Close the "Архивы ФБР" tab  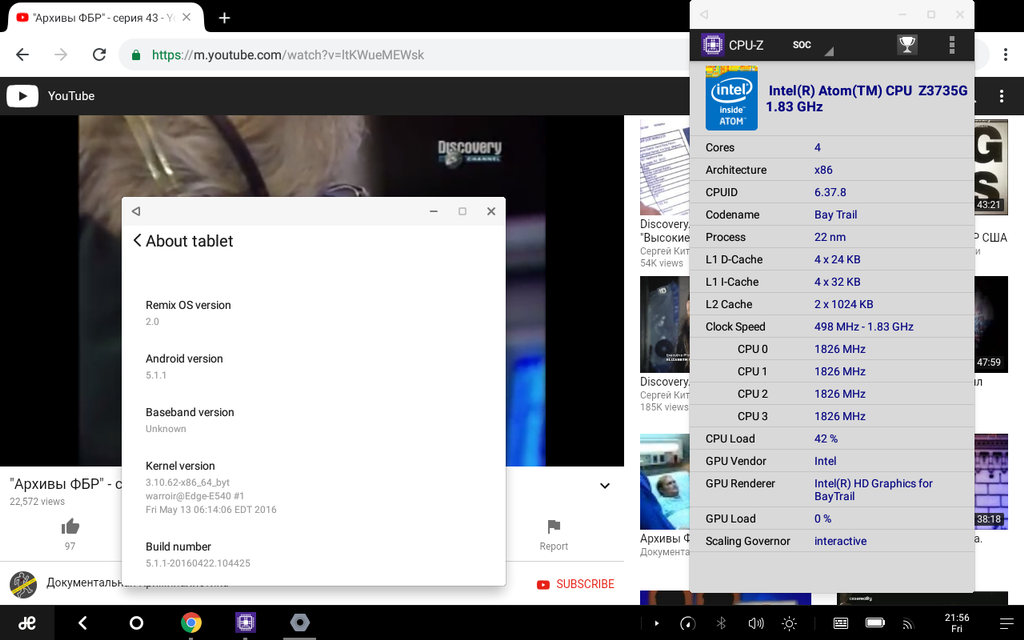pos(186,18)
